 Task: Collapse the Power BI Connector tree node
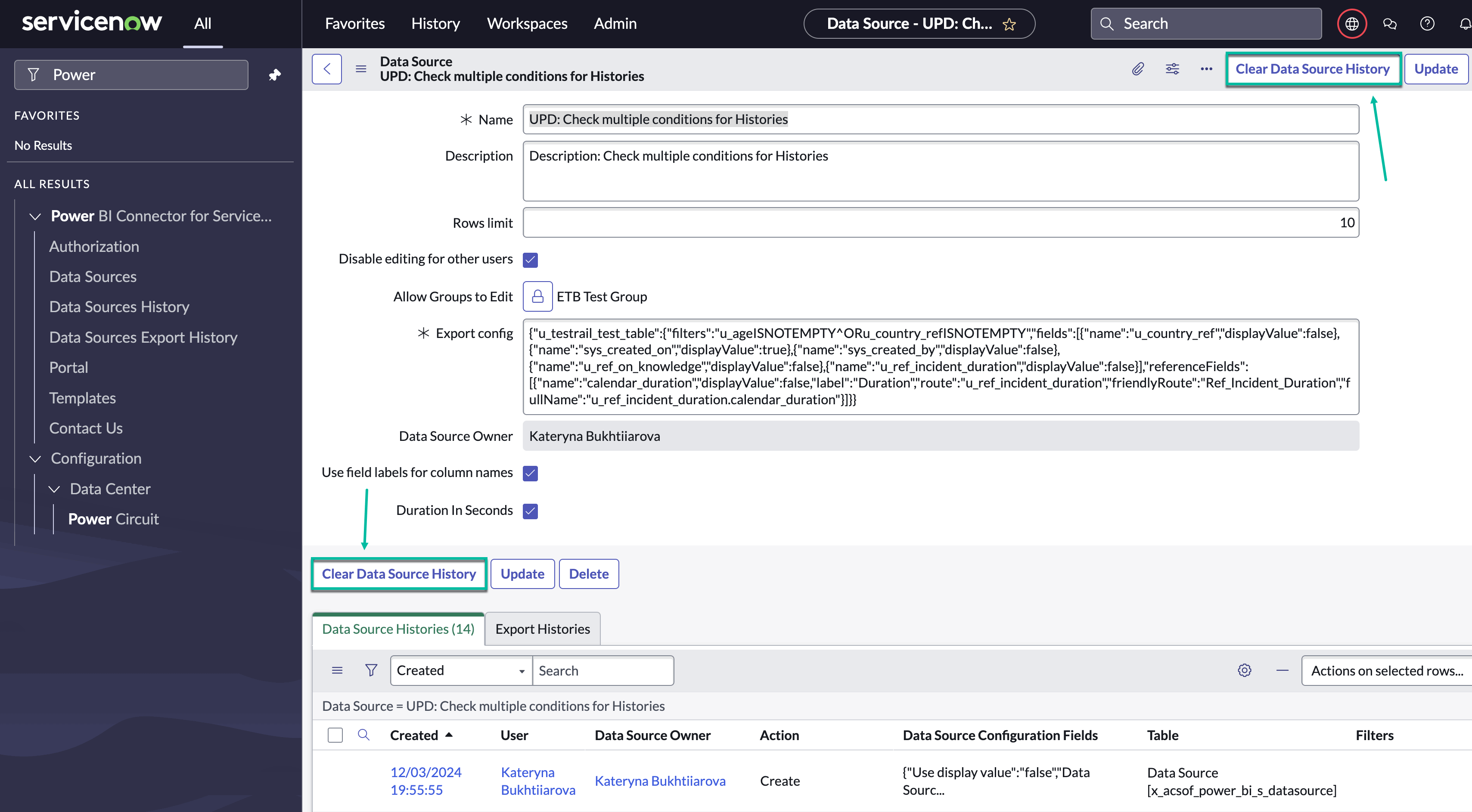click(x=35, y=217)
